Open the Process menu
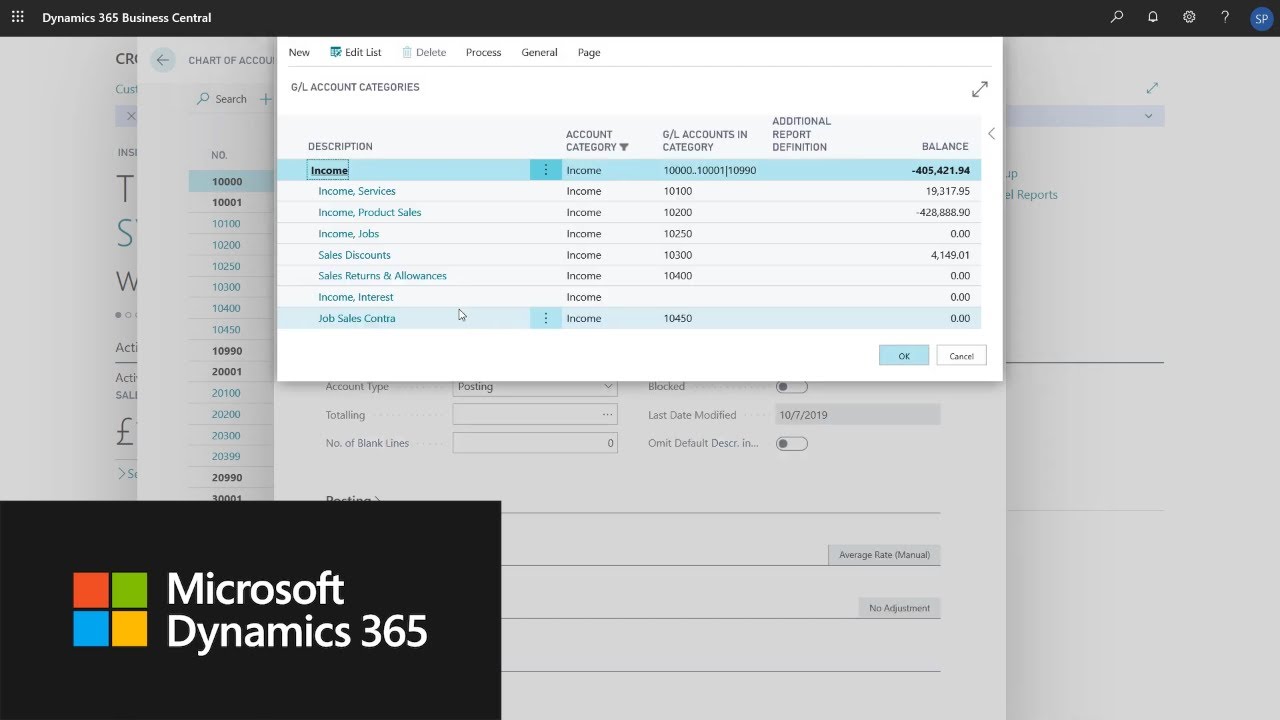 pos(483,52)
